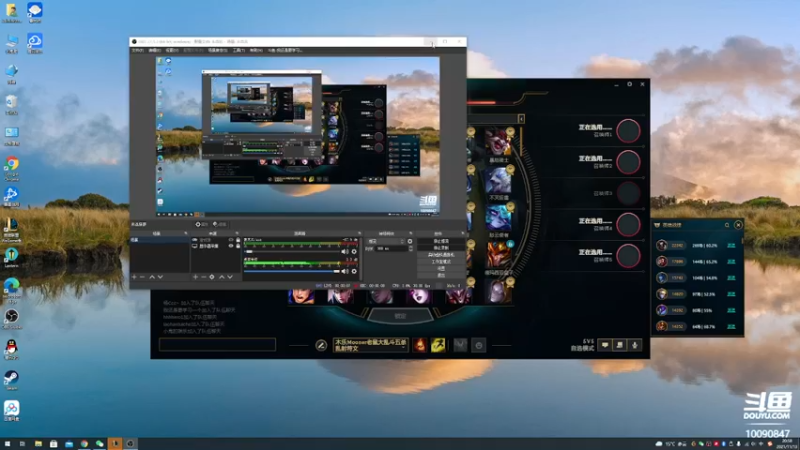
Task: Open OBS Profile menu
Action: (193, 51)
